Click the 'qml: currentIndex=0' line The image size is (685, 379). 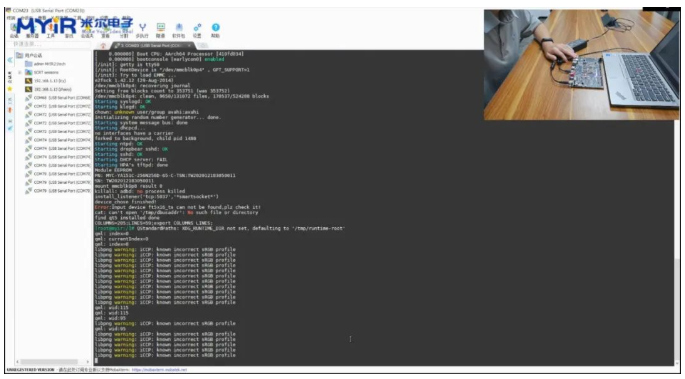coord(121,239)
